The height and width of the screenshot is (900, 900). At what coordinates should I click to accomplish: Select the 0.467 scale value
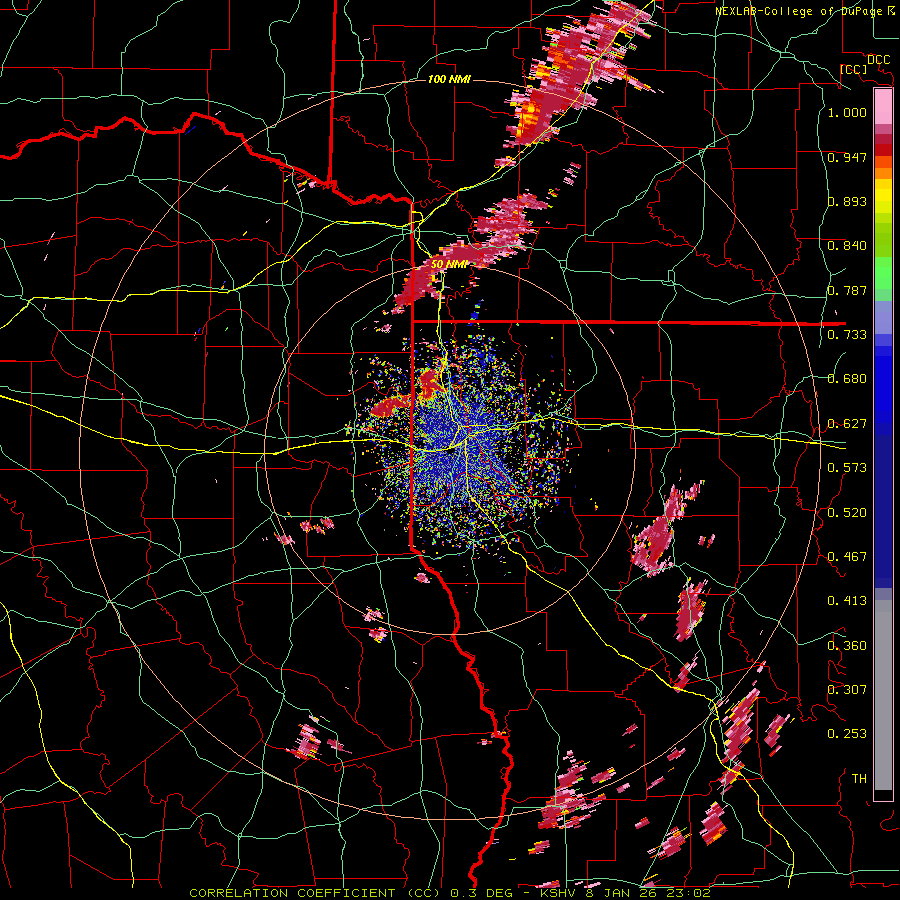click(847, 557)
